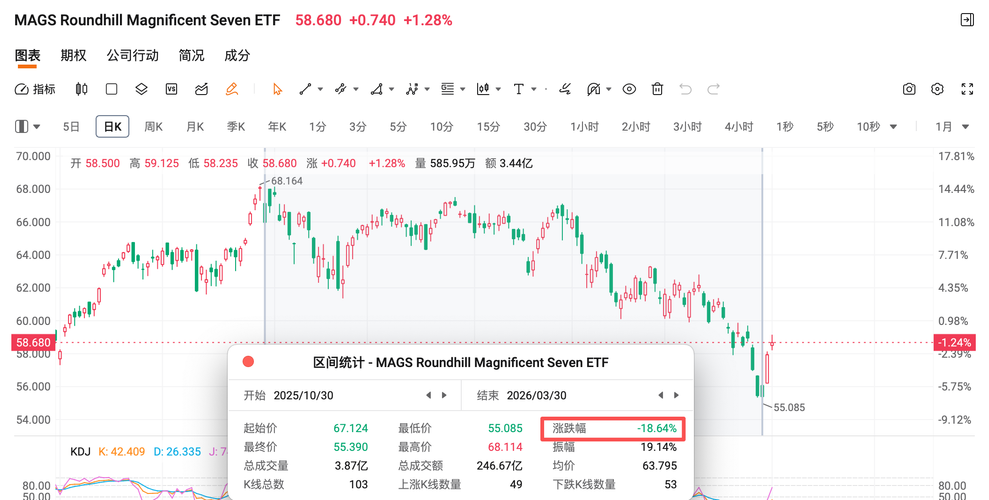Select the 30分 interval
This screenshot has height=500, width=989.
(x=535, y=127)
